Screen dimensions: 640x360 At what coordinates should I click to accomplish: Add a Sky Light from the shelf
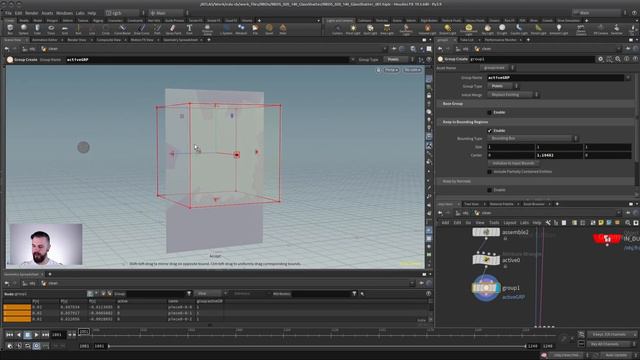pos(487,29)
